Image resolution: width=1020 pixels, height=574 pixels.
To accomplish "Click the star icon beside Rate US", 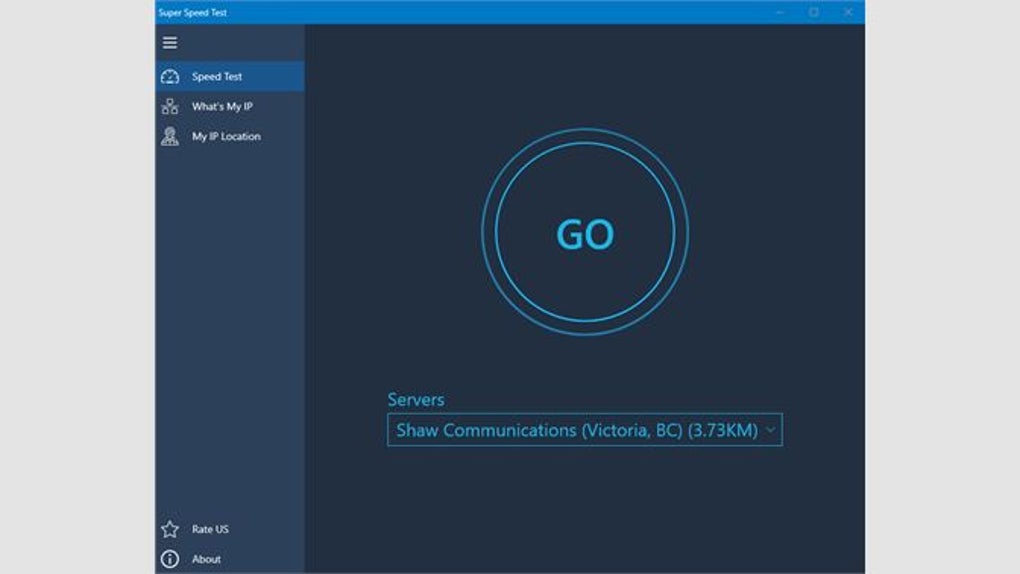I will [170, 529].
